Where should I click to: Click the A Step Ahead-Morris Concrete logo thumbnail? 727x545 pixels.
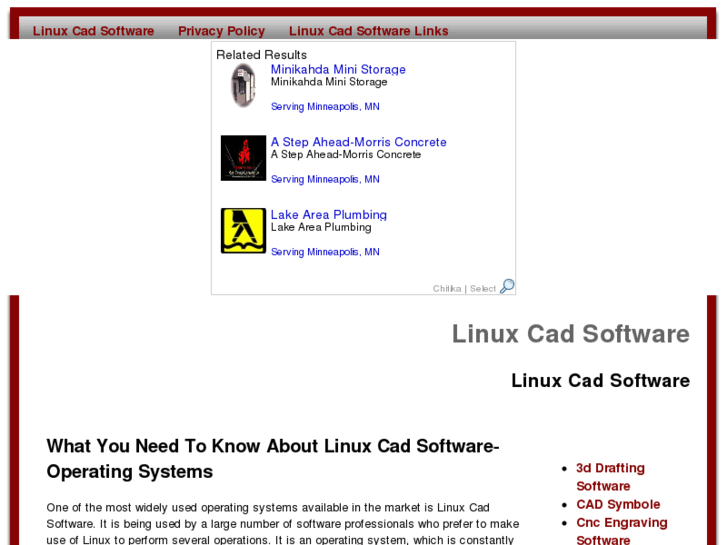tap(243, 158)
